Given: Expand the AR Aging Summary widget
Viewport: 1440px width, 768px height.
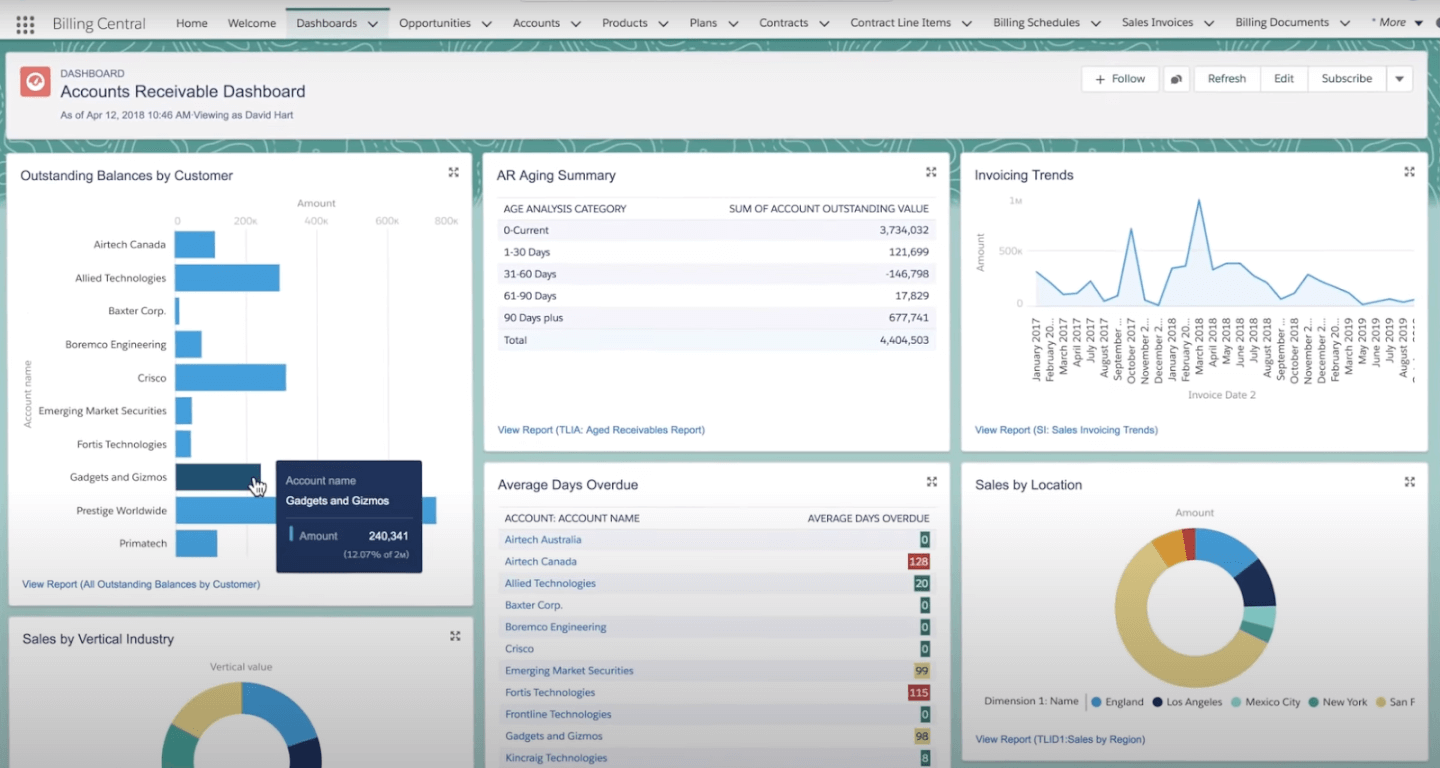Looking at the screenshot, I should point(931,172).
